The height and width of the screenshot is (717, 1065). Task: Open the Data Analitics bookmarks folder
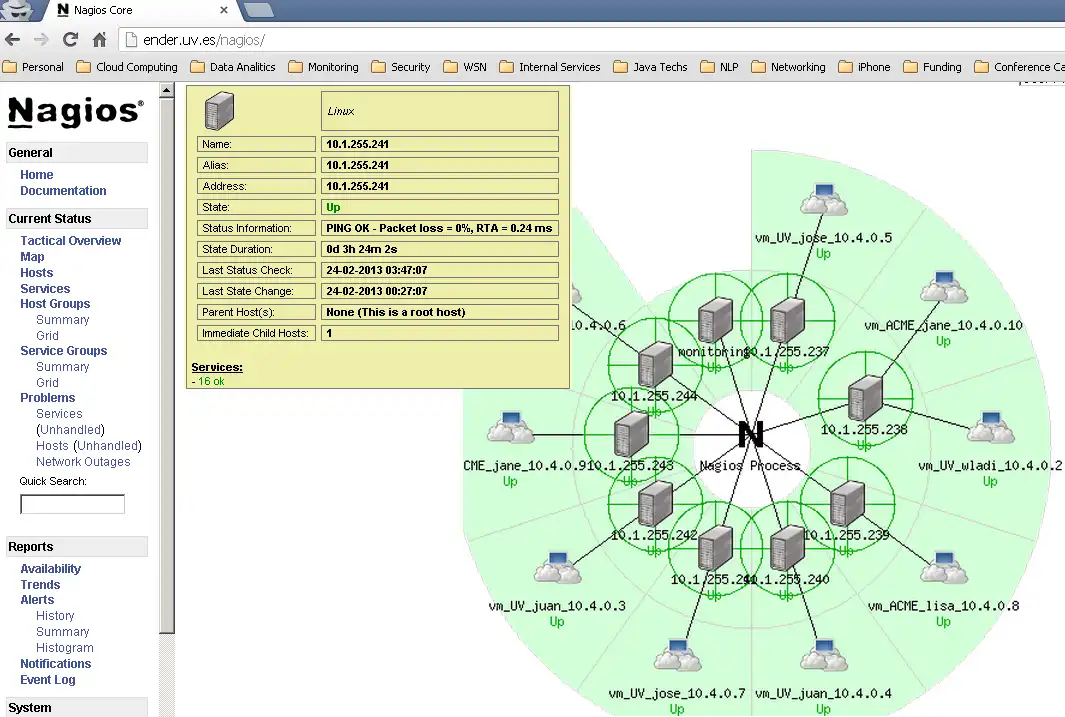click(x=233, y=67)
